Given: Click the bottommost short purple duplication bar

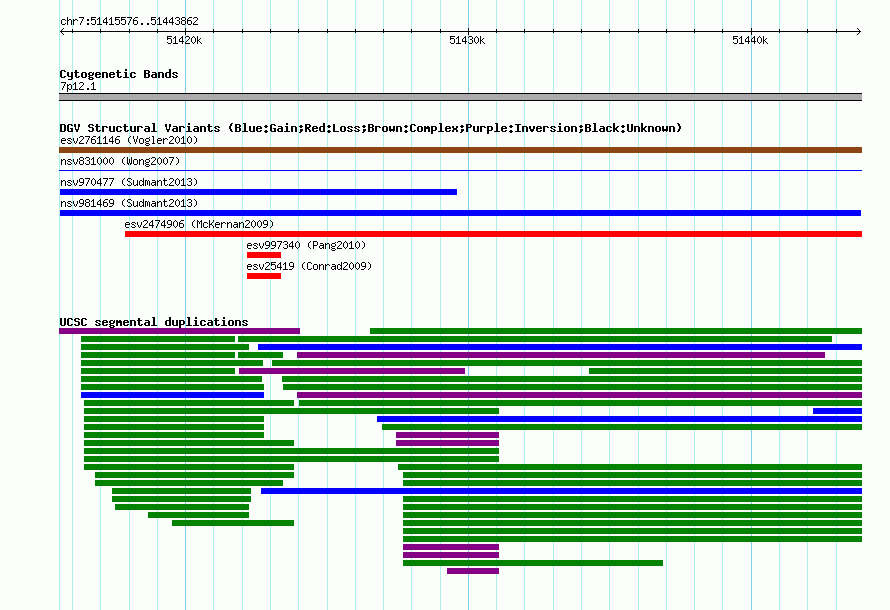Looking at the screenshot, I should [473, 571].
